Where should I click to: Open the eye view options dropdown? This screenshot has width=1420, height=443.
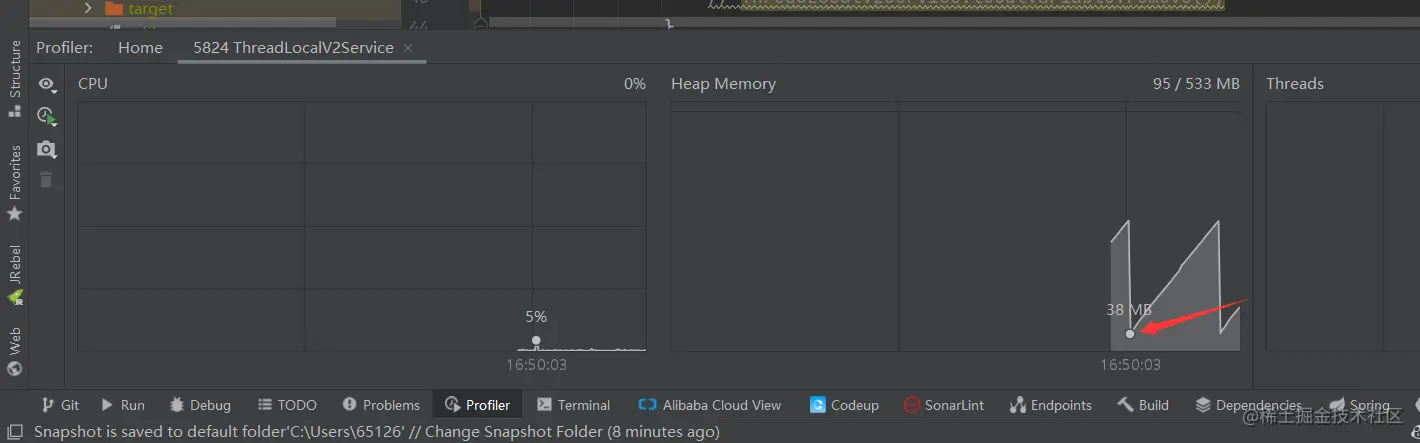pos(47,84)
